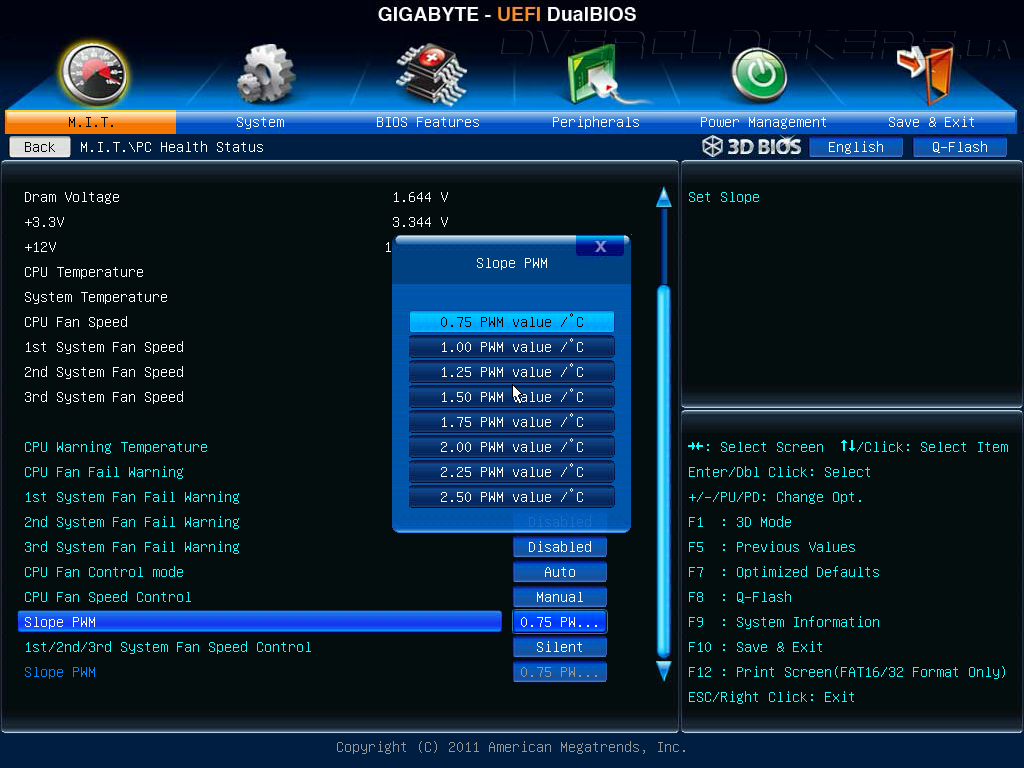
Task: Select the highlighted Slope PWM row
Action: pos(260,622)
